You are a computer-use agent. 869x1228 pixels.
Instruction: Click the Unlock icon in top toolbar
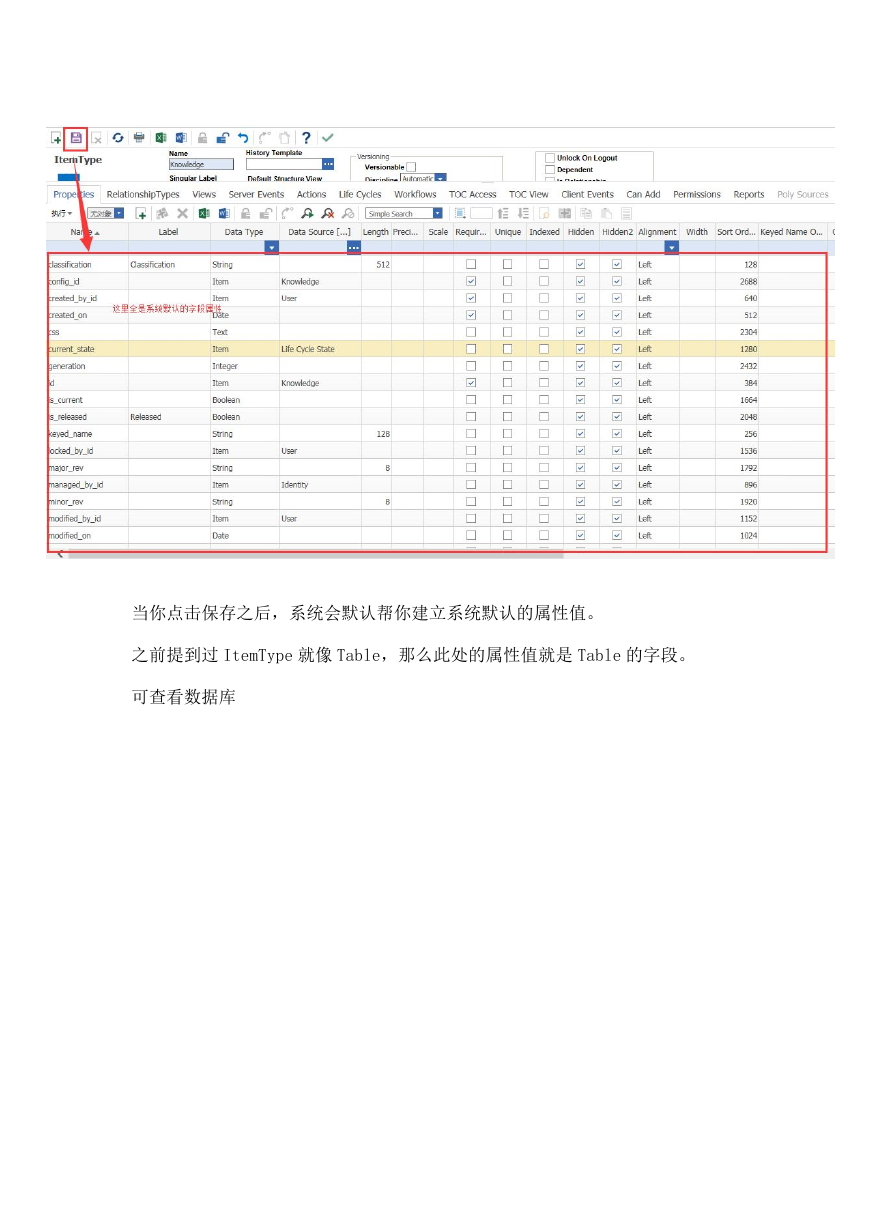223,138
